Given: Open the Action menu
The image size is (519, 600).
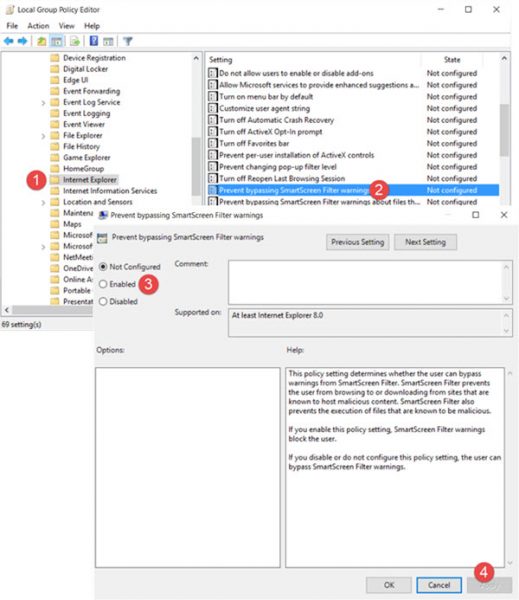Looking at the screenshot, I should click(x=38, y=26).
